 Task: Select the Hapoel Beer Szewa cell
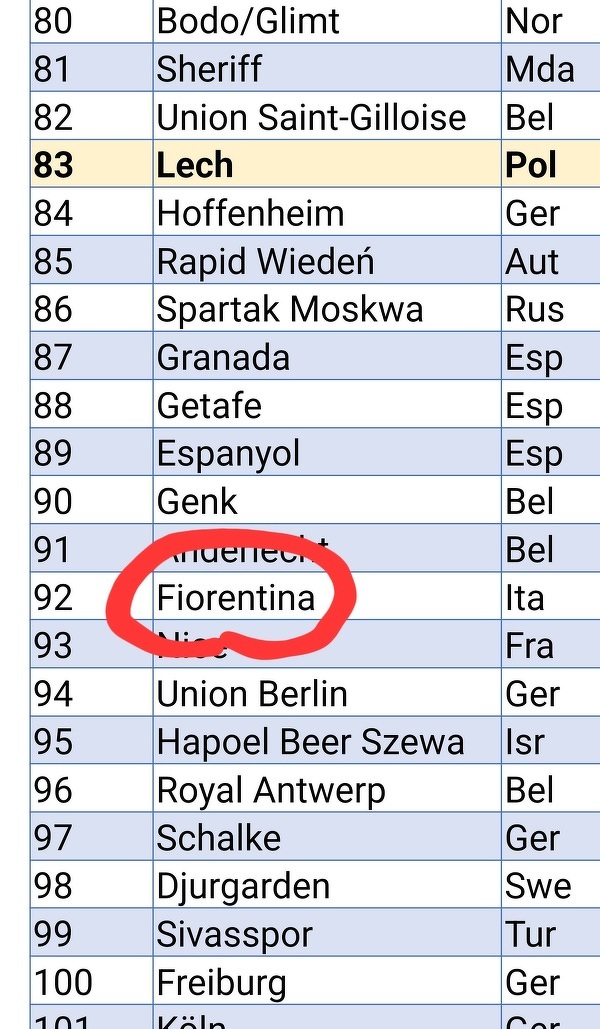pyautogui.click(x=310, y=742)
